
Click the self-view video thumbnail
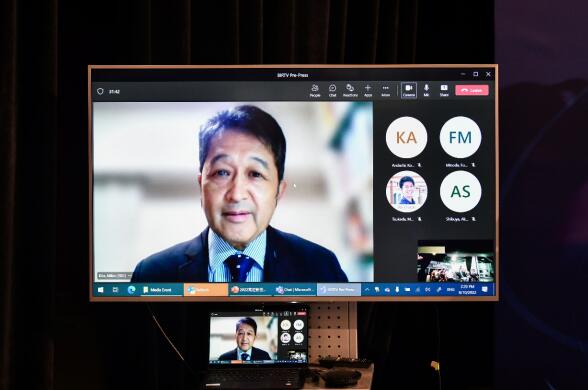click(455, 261)
